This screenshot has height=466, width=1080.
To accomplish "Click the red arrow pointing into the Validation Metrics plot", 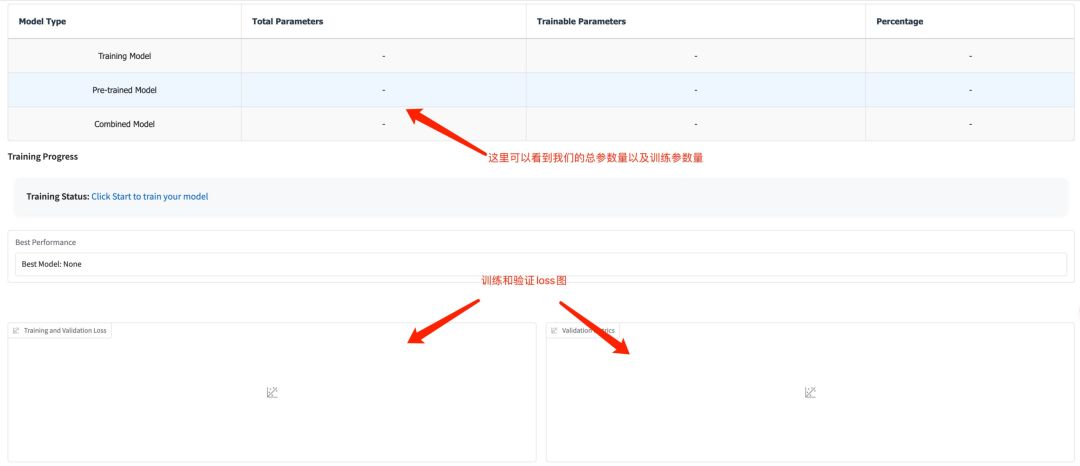I will [x=596, y=328].
